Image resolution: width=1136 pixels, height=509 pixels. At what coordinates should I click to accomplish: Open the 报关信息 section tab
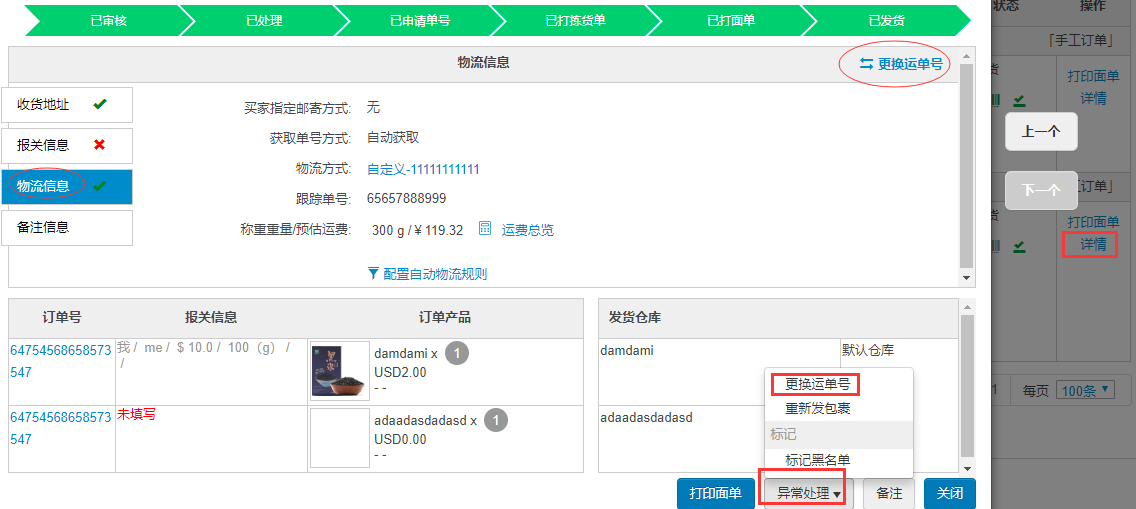point(67,146)
